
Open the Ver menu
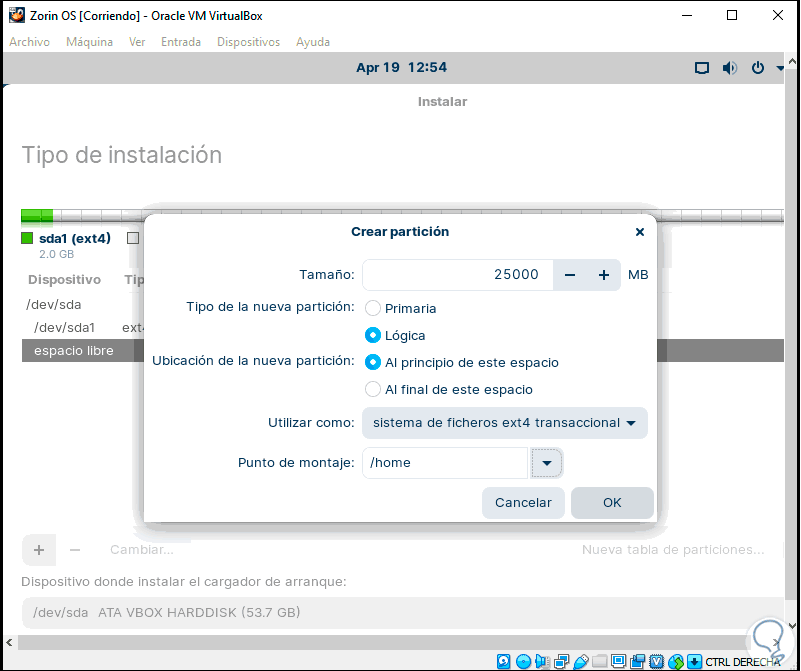[137, 42]
